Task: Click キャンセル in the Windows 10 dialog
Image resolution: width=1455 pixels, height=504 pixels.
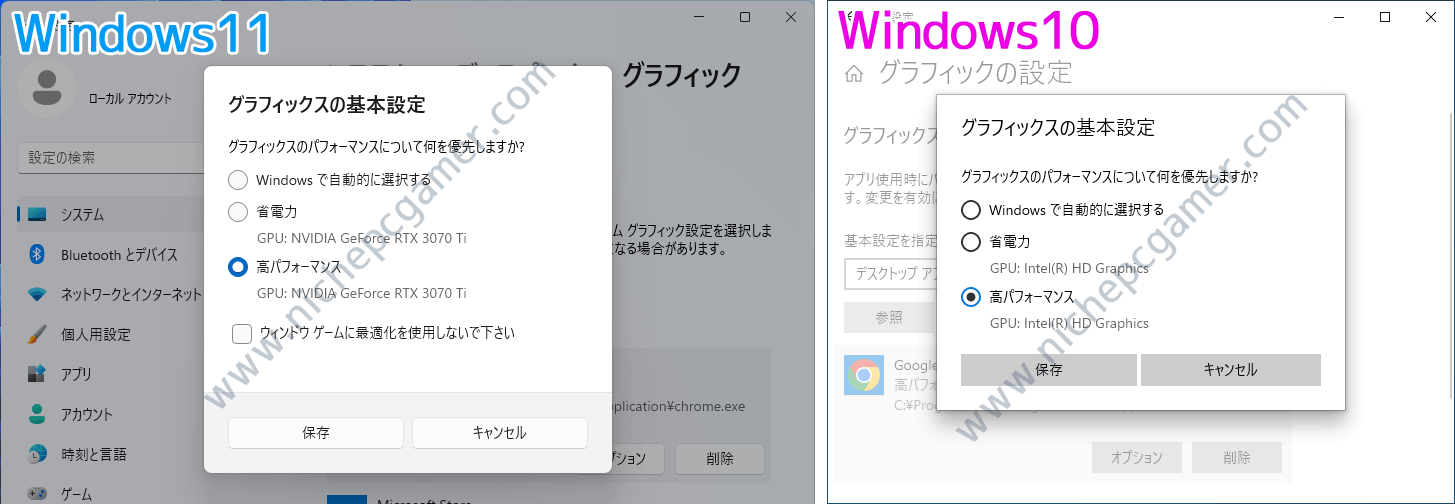Action: point(1231,370)
